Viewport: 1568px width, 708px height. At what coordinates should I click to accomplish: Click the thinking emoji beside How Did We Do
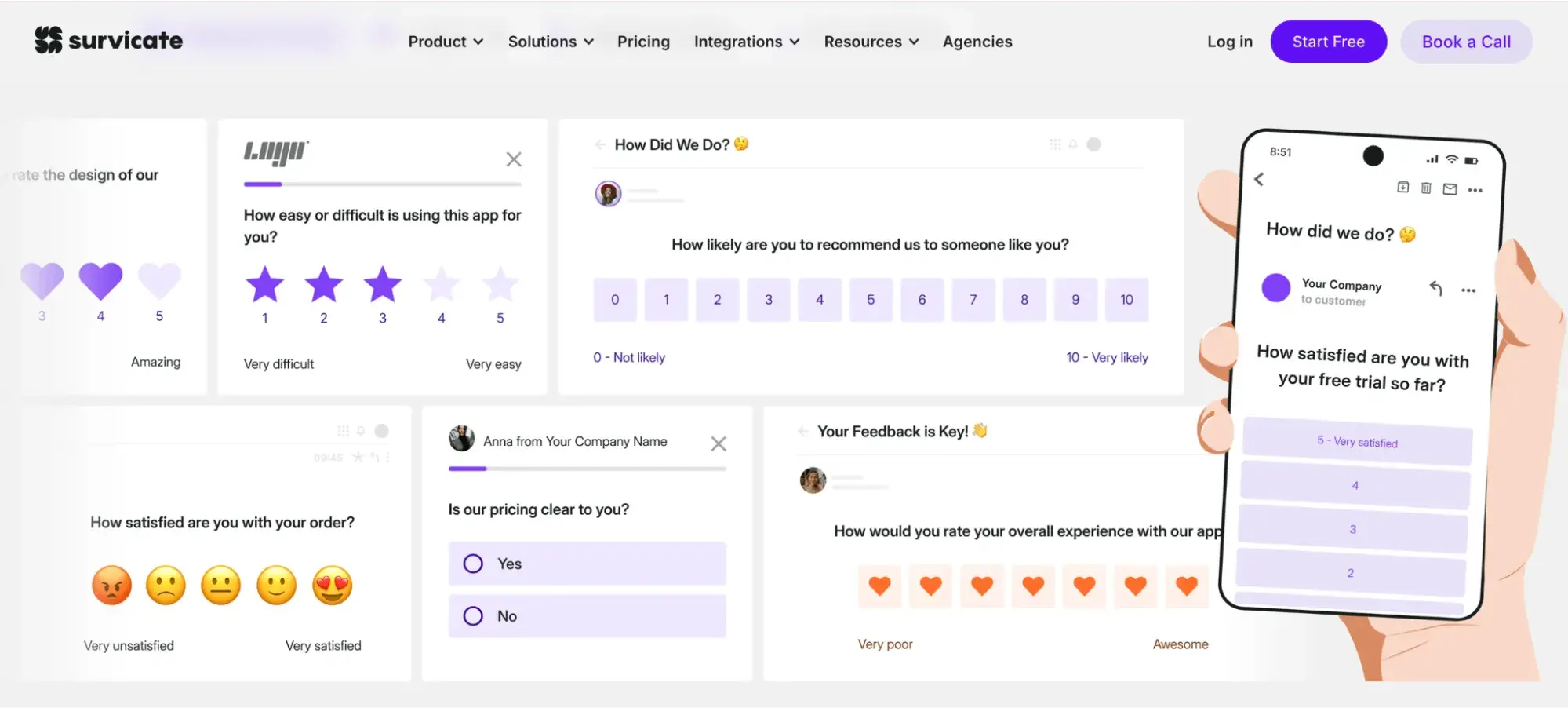click(740, 144)
